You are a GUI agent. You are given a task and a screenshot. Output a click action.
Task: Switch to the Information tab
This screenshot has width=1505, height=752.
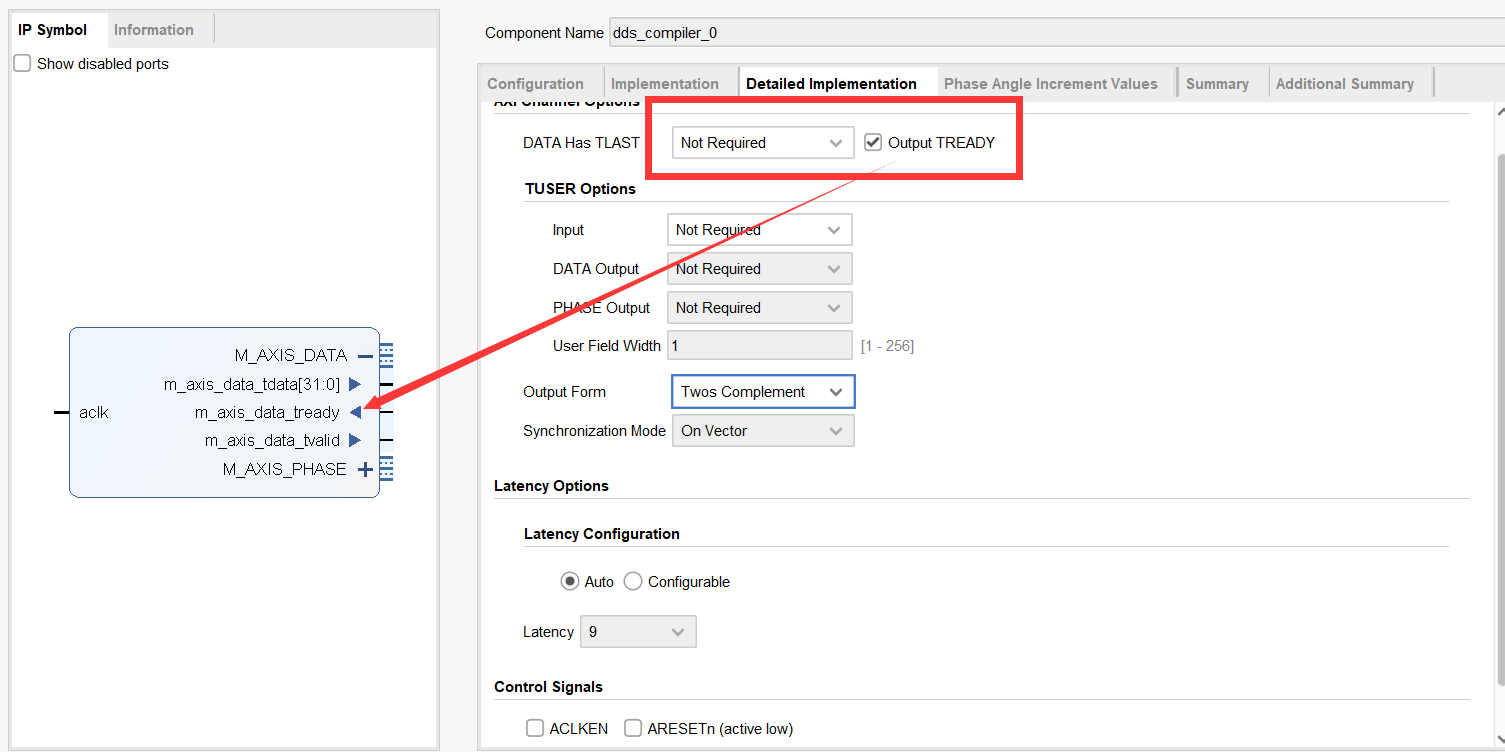pyautogui.click(x=153, y=30)
